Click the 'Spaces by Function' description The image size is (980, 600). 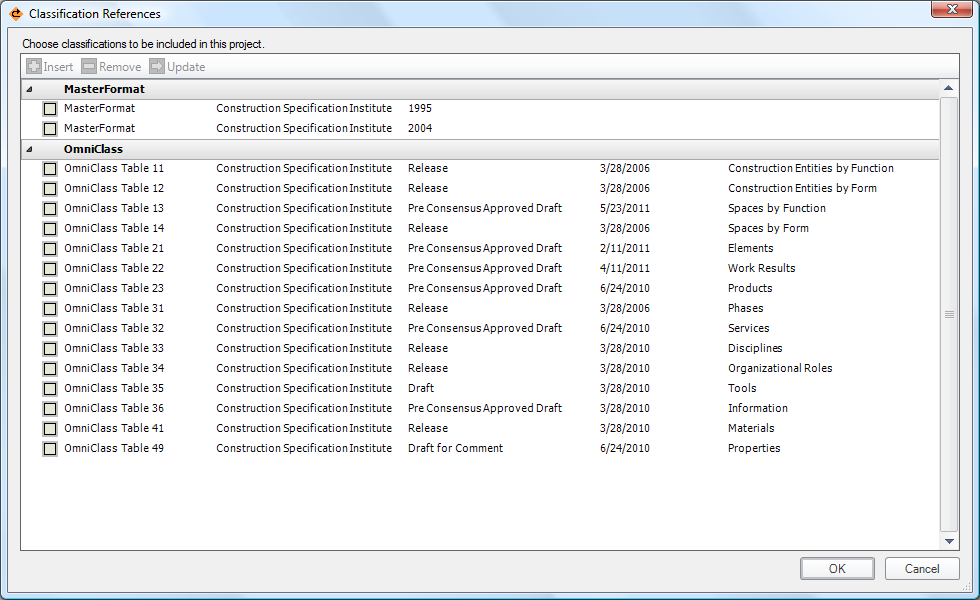pyautogui.click(x=776, y=209)
